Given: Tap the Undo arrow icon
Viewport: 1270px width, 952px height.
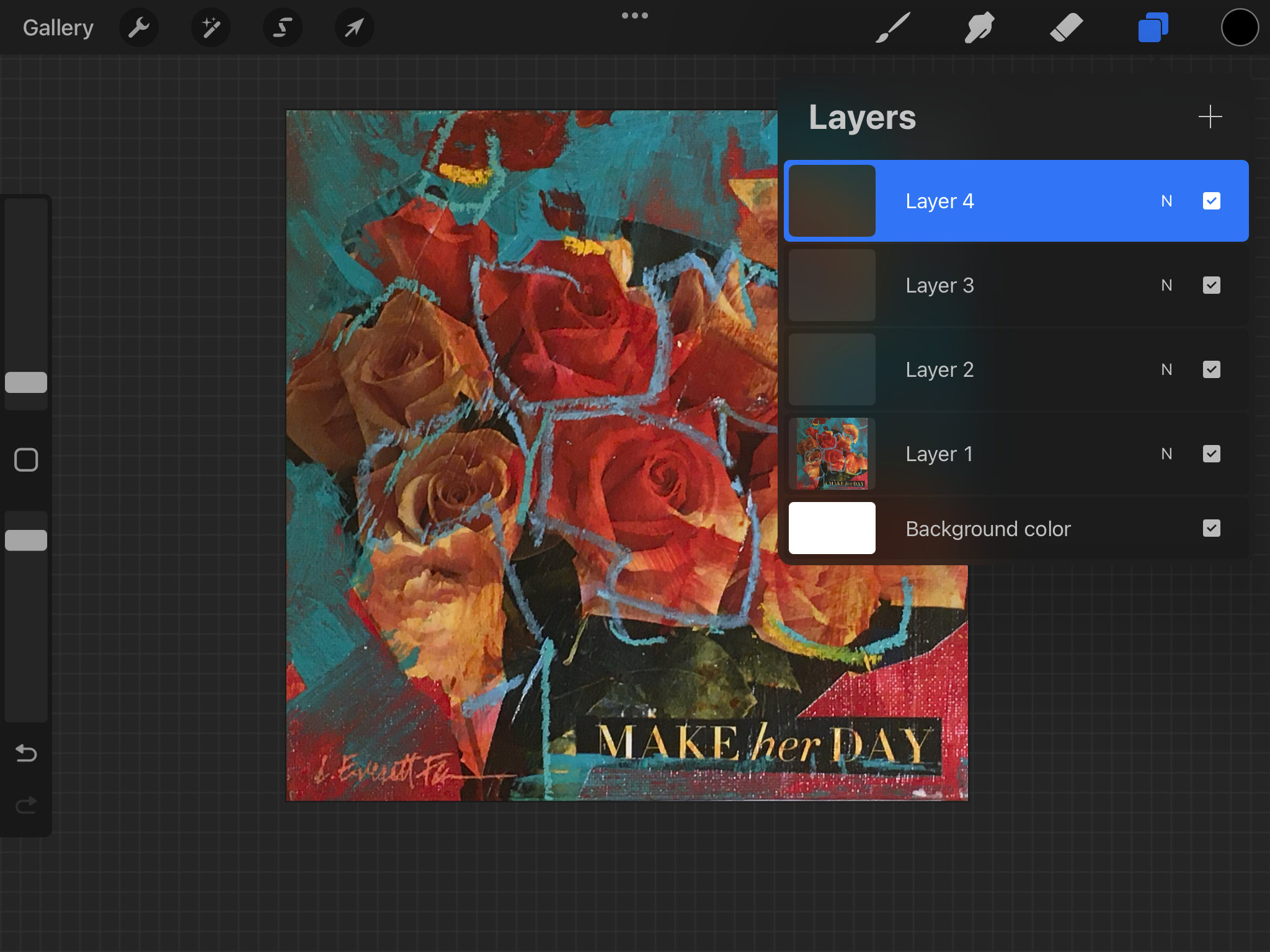Looking at the screenshot, I should coord(25,753).
